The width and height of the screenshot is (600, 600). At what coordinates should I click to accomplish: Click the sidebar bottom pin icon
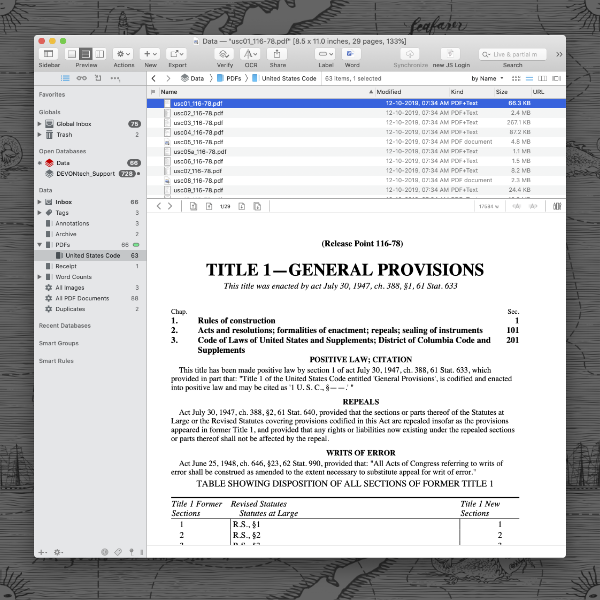(x=132, y=552)
